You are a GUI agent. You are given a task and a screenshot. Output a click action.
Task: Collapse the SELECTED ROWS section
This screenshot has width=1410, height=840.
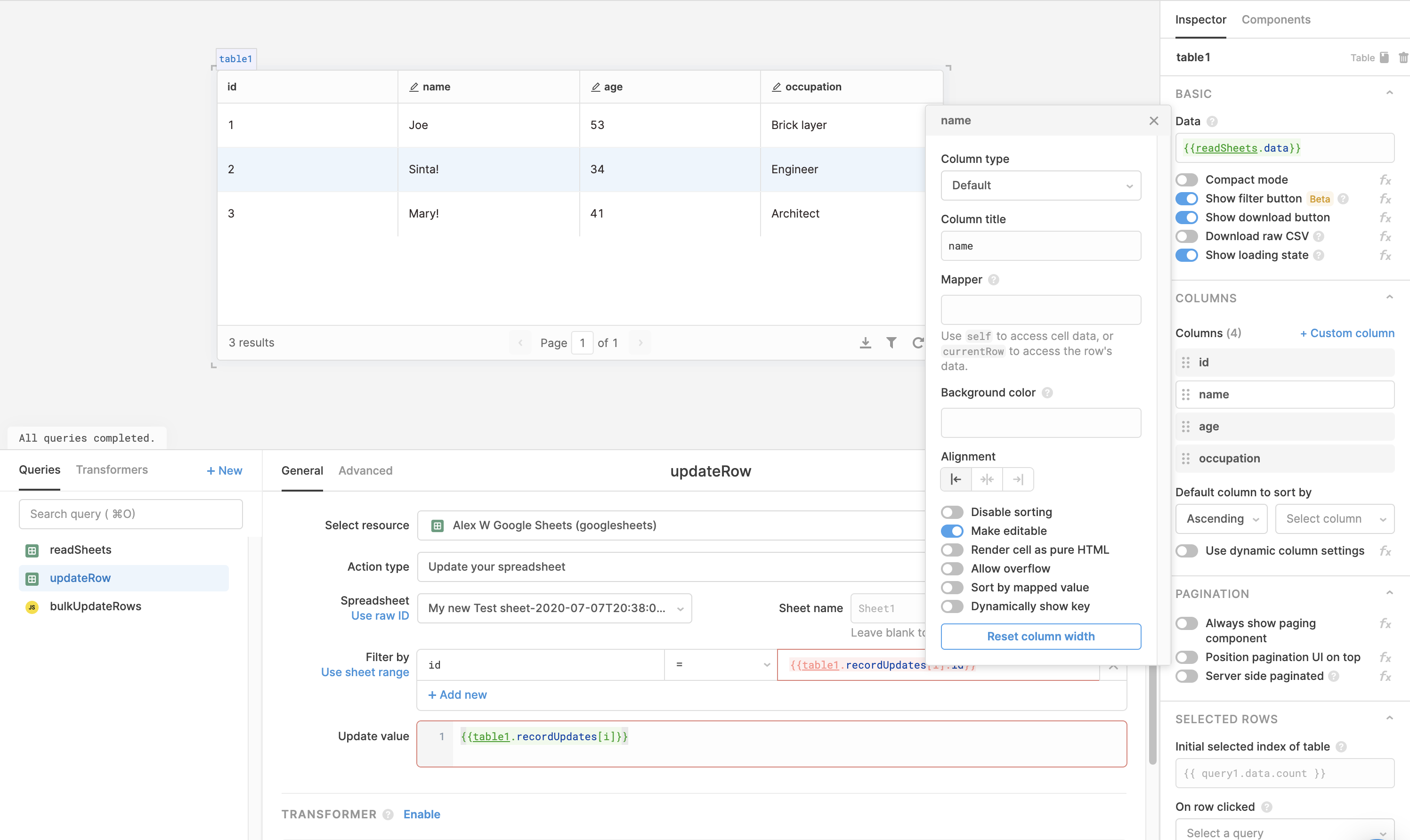click(x=1389, y=719)
